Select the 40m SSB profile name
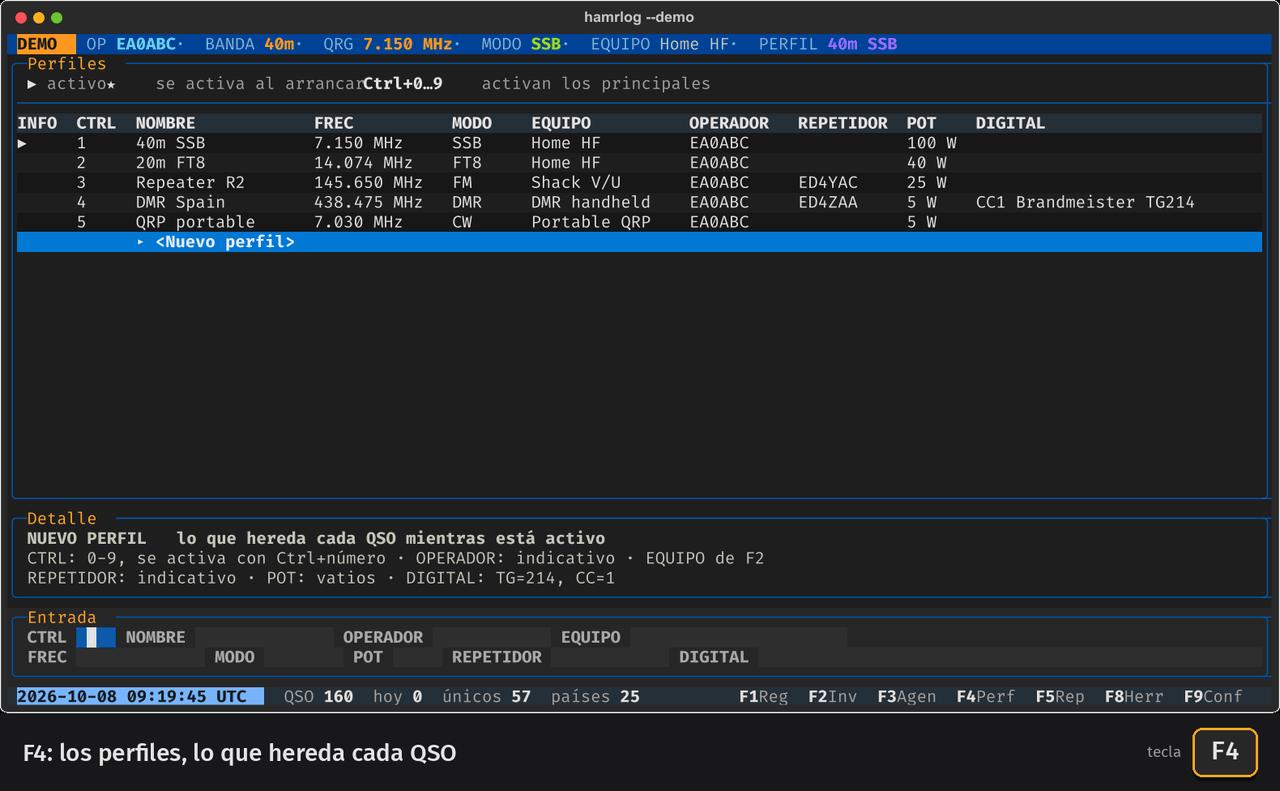 pyautogui.click(x=170, y=143)
